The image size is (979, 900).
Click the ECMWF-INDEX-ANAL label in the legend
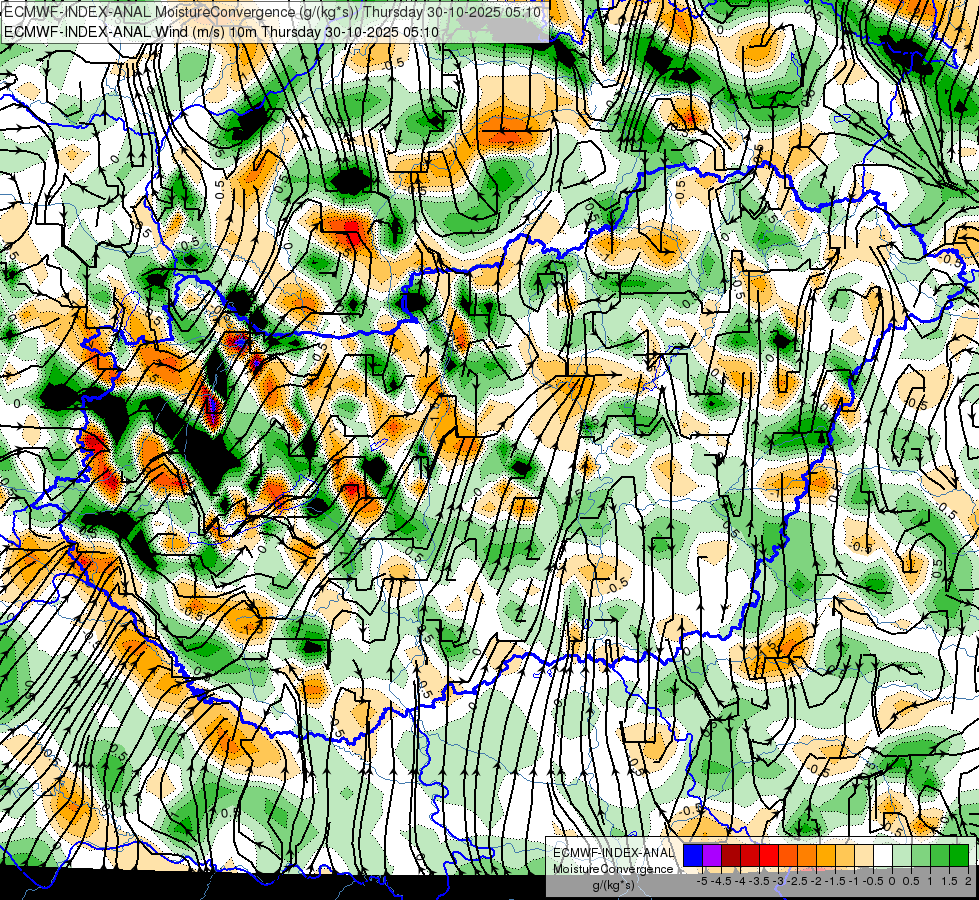point(613,853)
